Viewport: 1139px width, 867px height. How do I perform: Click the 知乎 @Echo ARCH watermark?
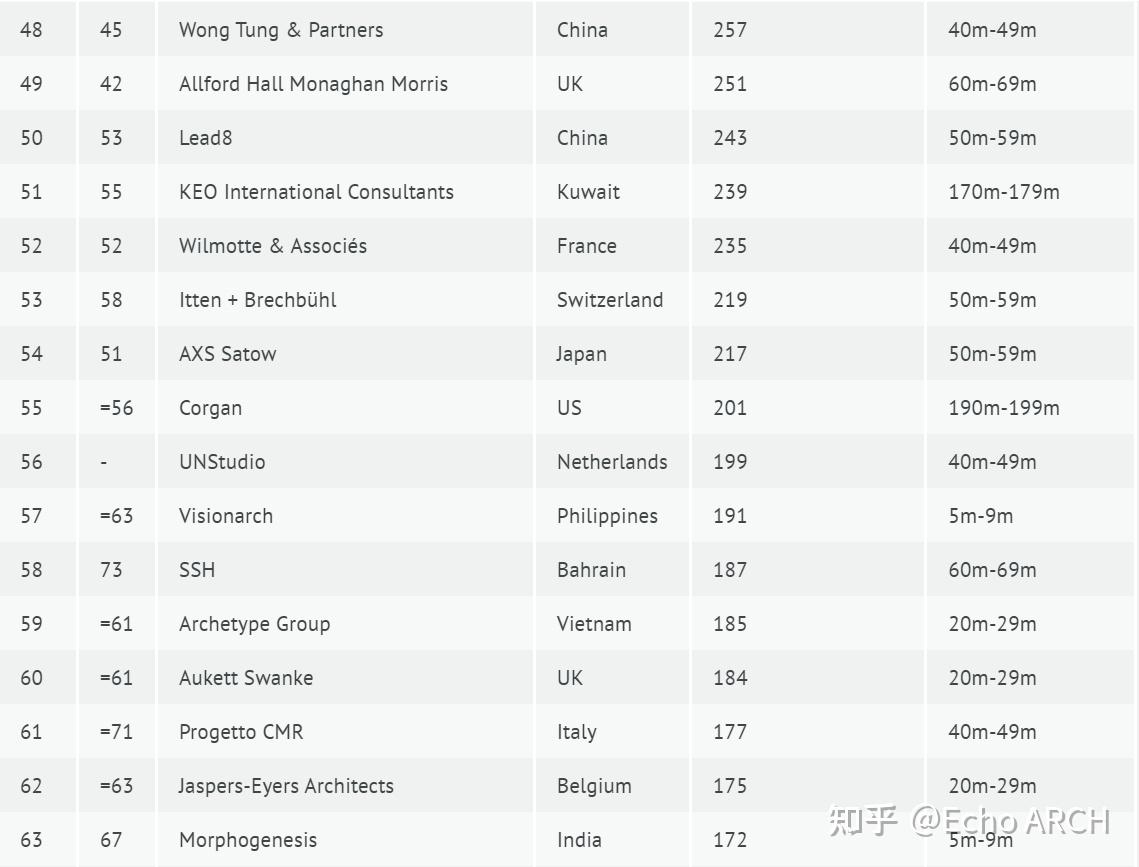tap(969, 822)
